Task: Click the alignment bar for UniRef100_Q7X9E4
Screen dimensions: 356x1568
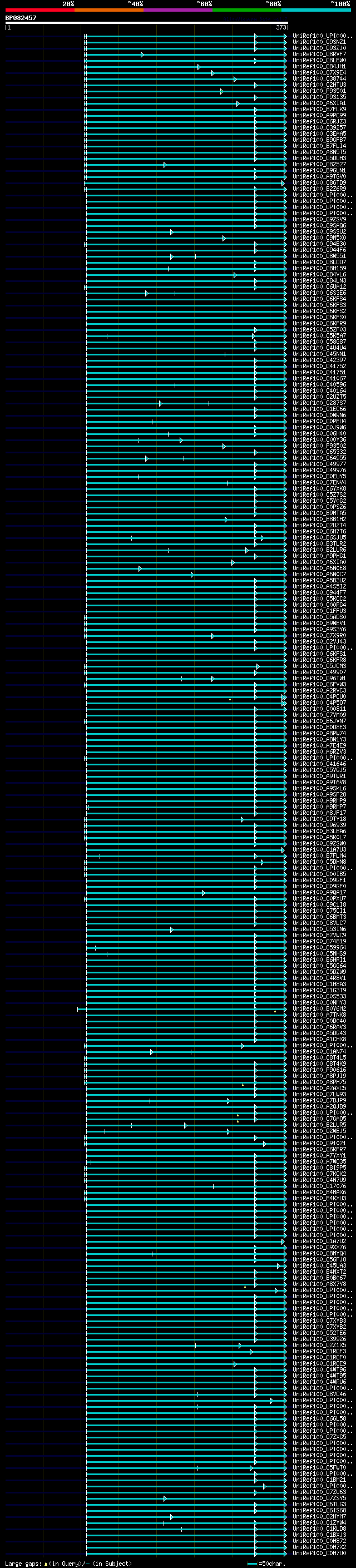Action: 186,73
